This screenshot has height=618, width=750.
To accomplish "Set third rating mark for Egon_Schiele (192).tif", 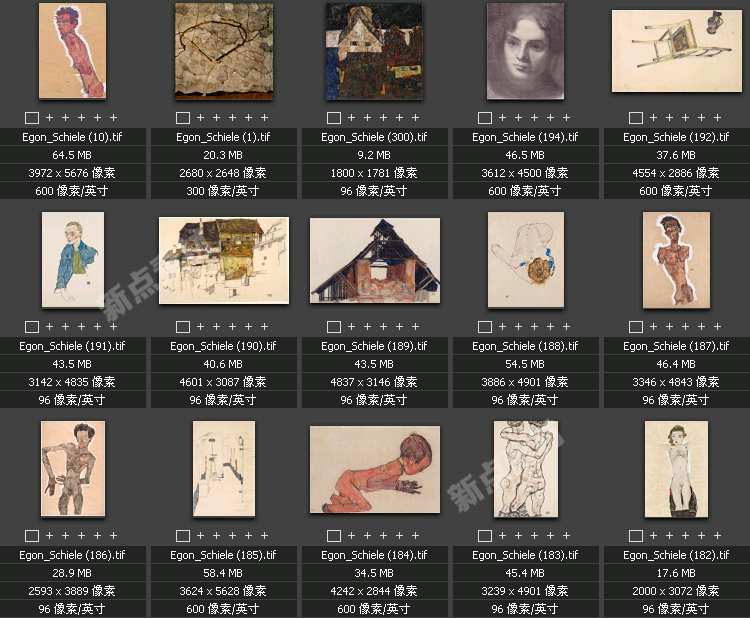I will click(x=685, y=118).
